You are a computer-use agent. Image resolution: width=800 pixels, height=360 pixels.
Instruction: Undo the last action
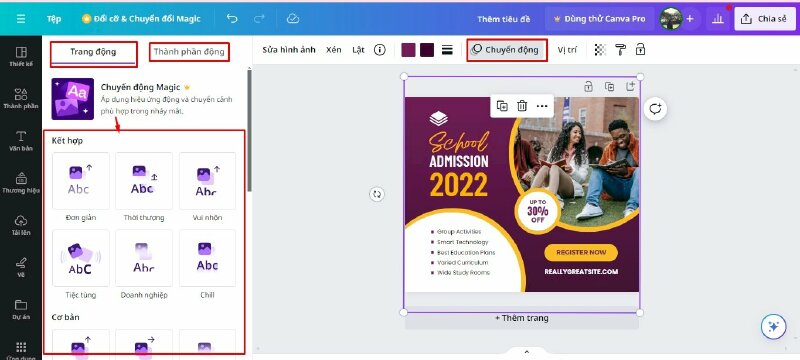pos(232,19)
